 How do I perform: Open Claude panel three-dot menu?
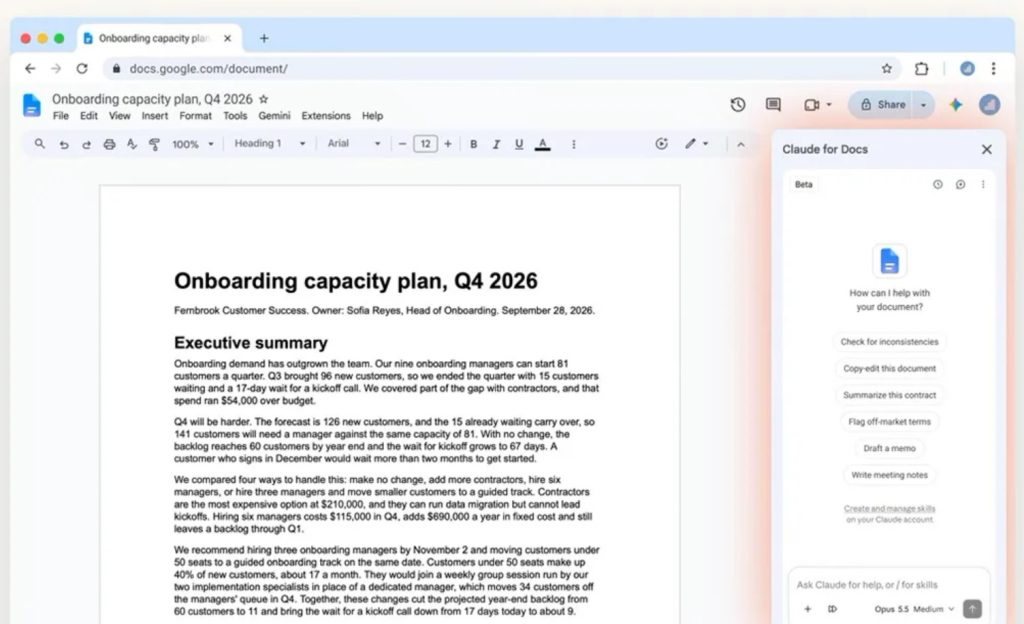click(x=983, y=185)
